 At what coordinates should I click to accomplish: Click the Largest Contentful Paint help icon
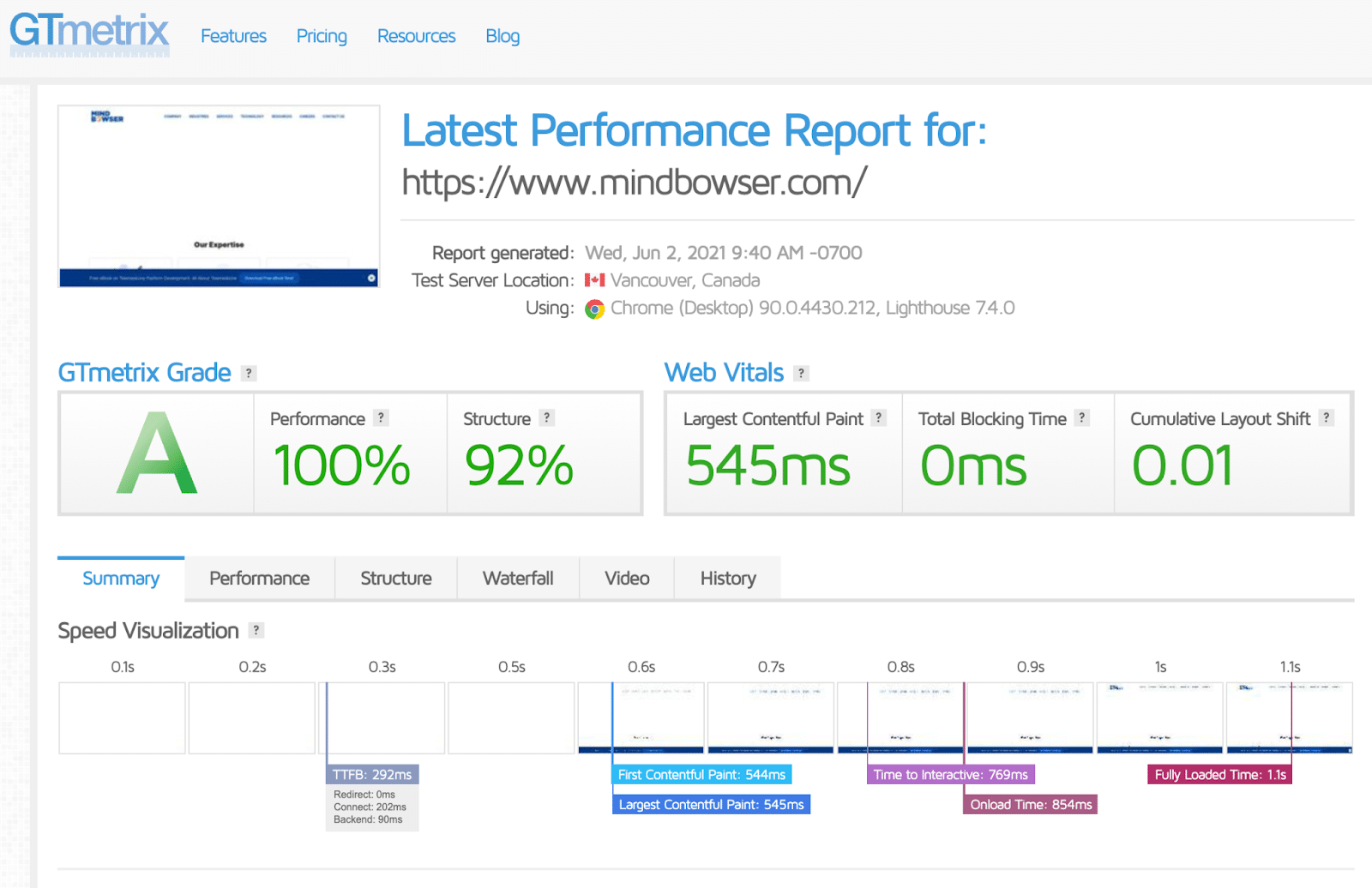878,418
